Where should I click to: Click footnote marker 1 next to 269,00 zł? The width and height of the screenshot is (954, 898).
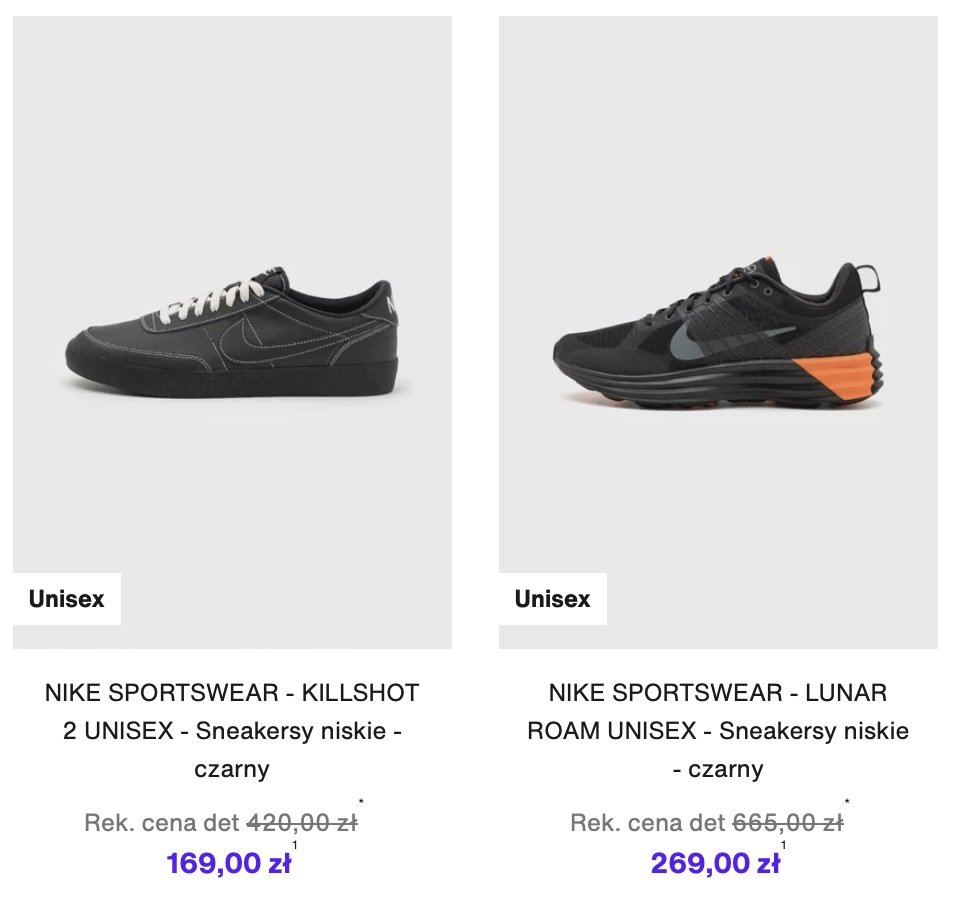tap(783, 847)
